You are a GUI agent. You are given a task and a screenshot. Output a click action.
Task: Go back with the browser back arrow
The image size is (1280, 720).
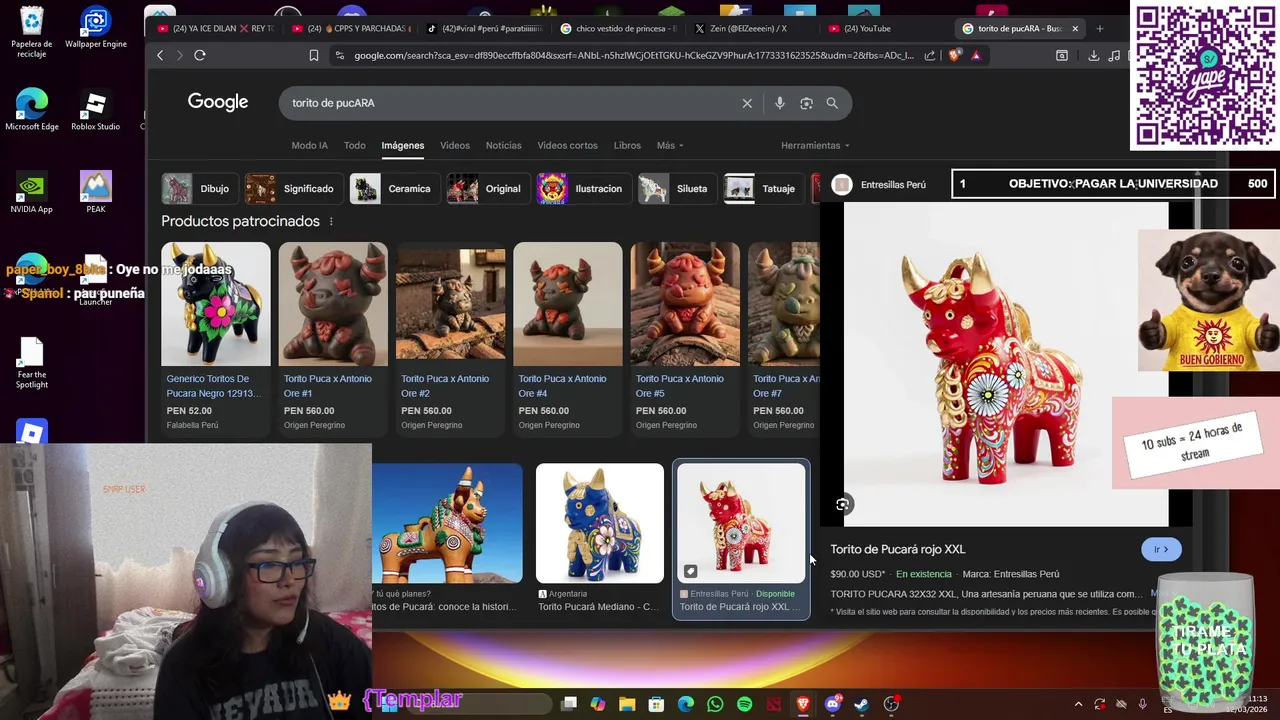tap(160, 55)
